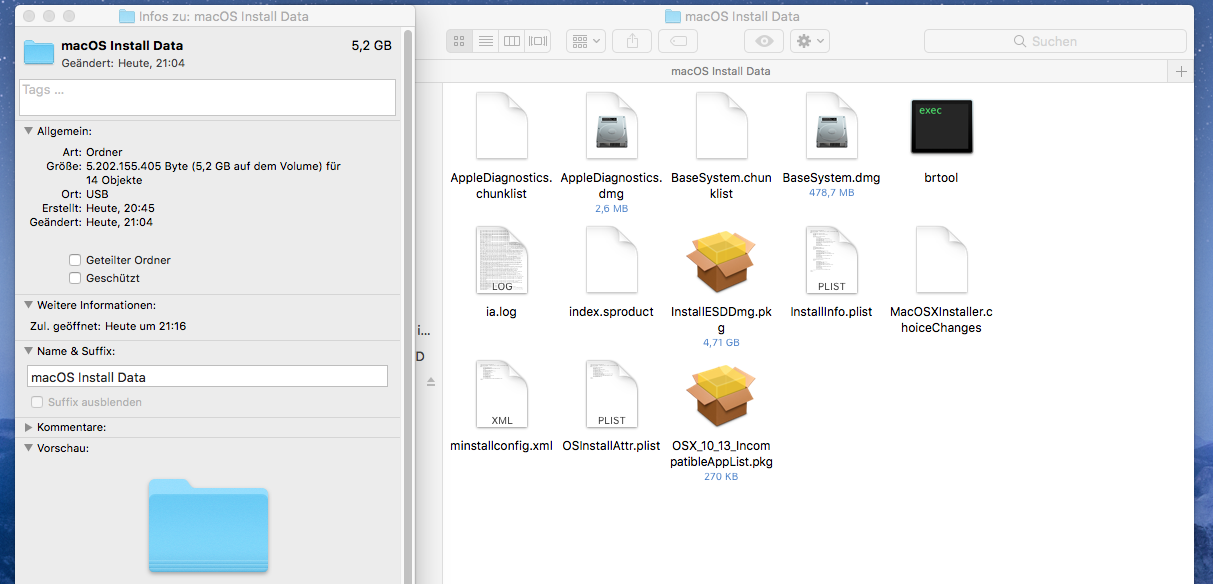1213x584 pixels.
Task: Click the index.sproduct name label
Action: point(611,312)
